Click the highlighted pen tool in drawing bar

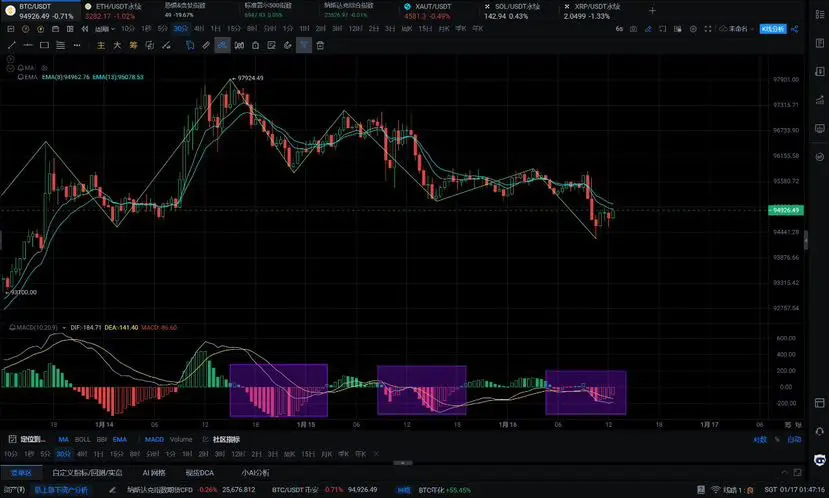pos(223,45)
